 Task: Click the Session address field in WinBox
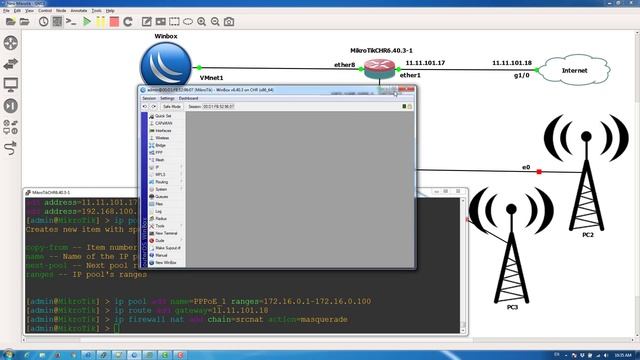218,107
